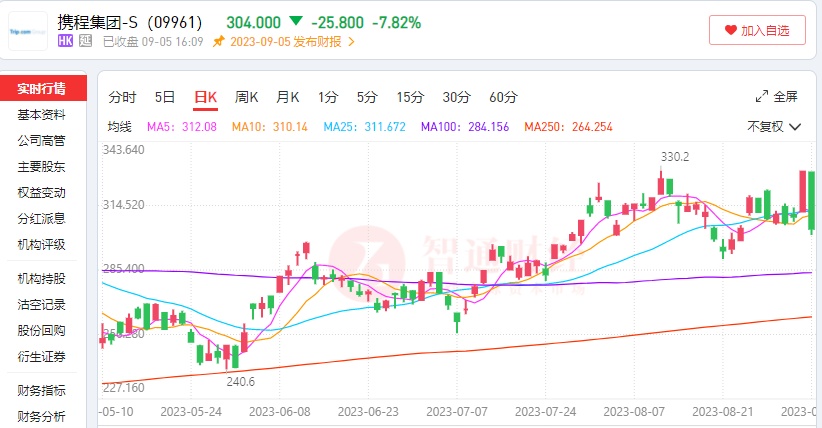The width and height of the screenshot is (822, 428).
Task: Click the 2023-05-24 date axis label
Action: click(x=191, y=412)
